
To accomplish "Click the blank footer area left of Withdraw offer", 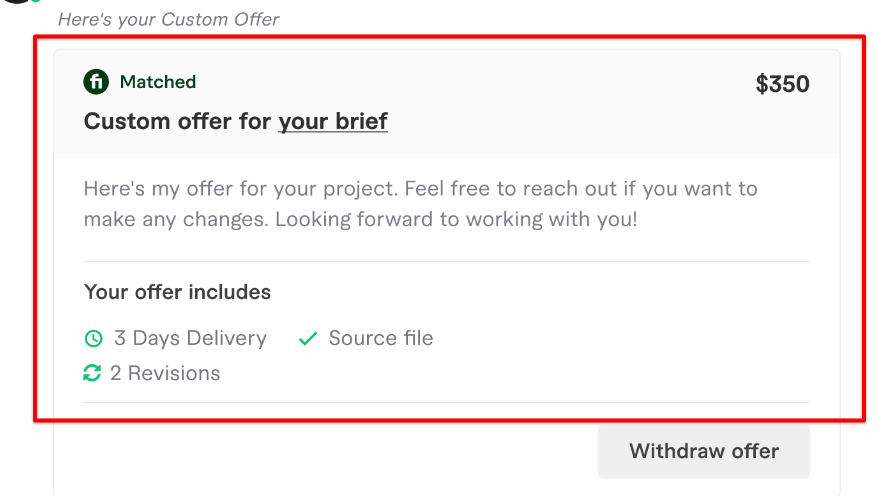I will pos(320,450).
